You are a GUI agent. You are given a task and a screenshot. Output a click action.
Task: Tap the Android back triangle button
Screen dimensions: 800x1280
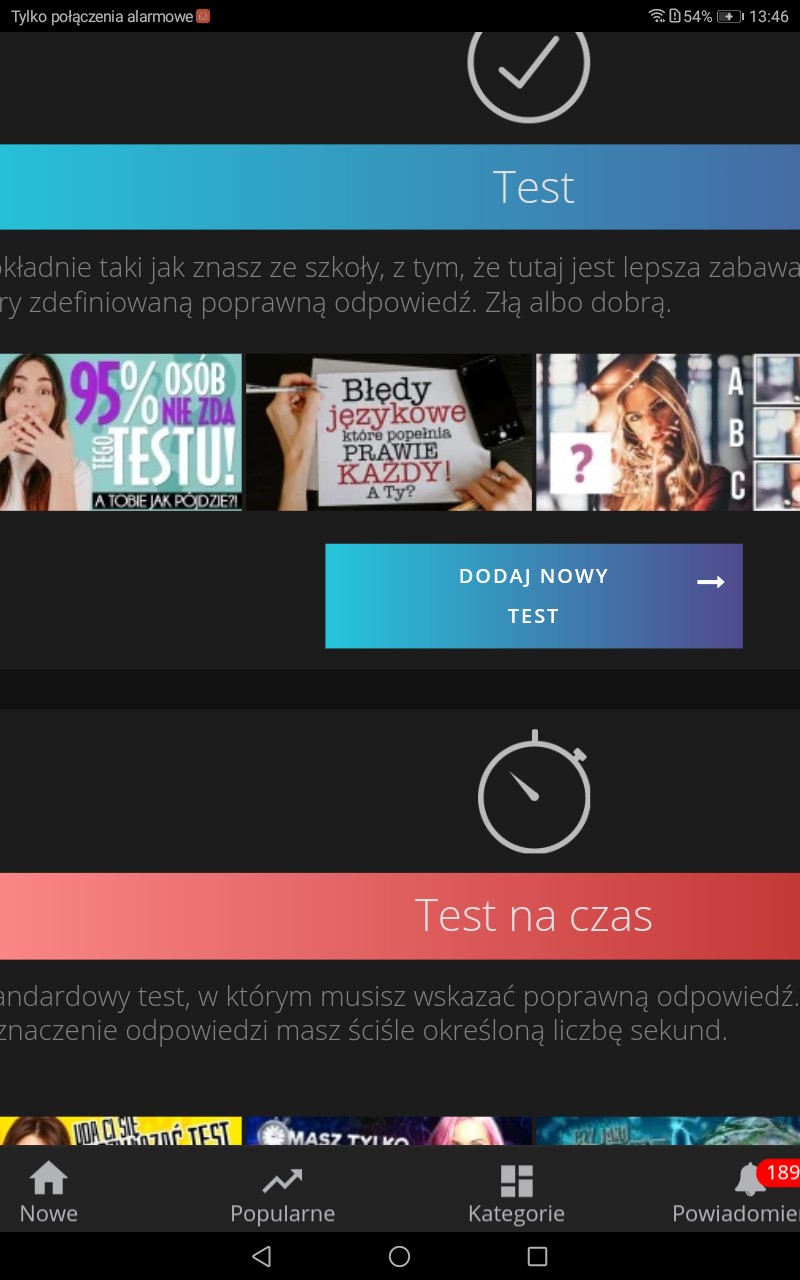point(262,1256)
